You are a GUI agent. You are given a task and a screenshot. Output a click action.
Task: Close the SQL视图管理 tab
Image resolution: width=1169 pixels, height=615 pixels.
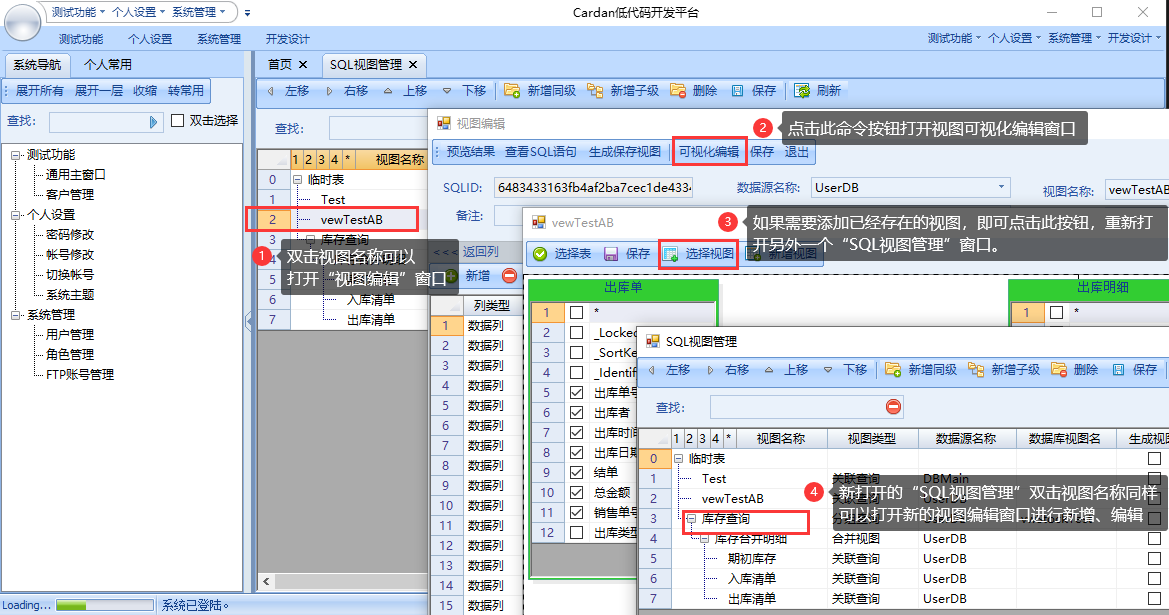click(x=413, y=65)
